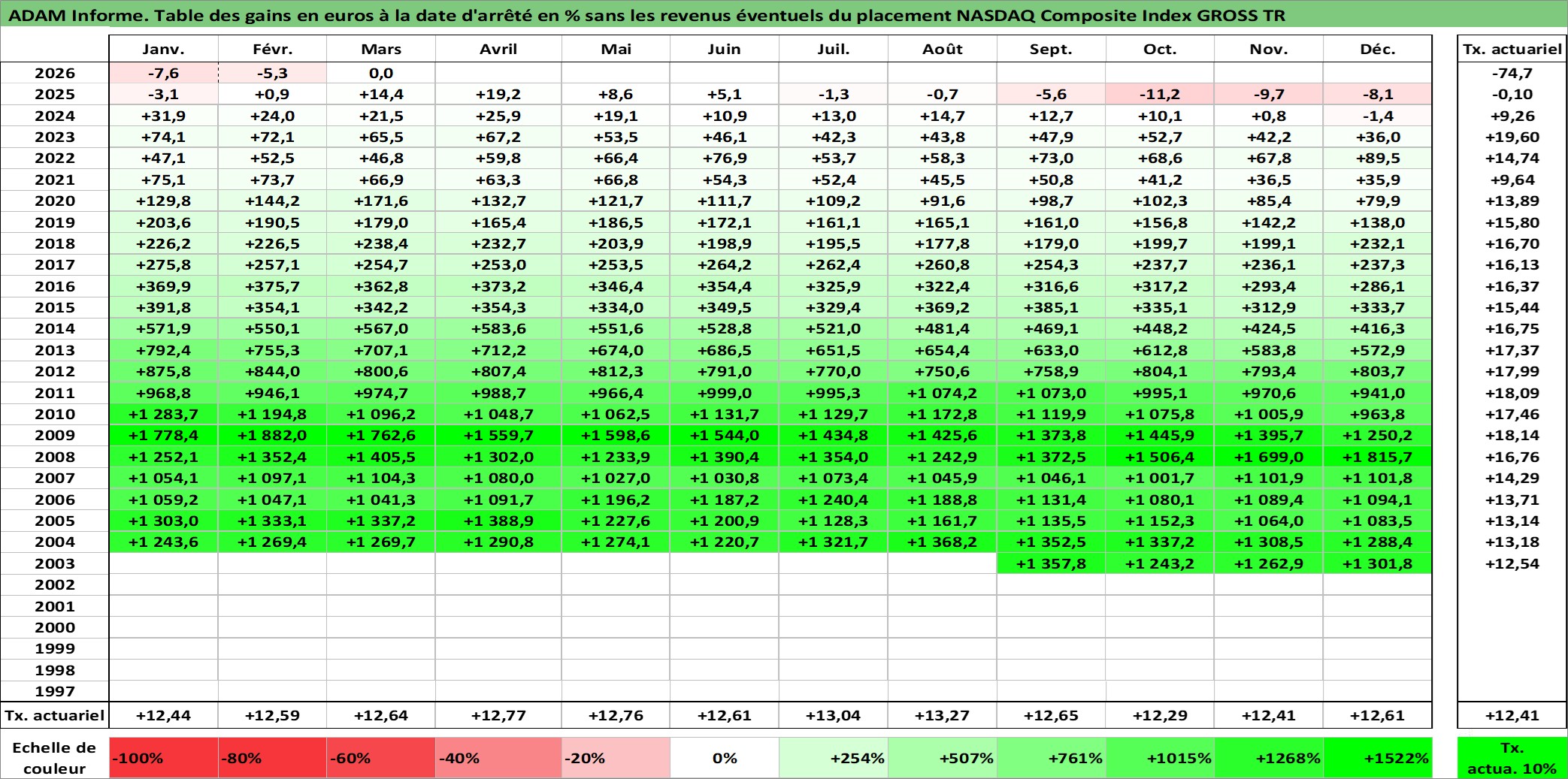1568x779 pixels.
Task: Click the -5,3 cell for February 2026
Action: (x=272, y=73)
